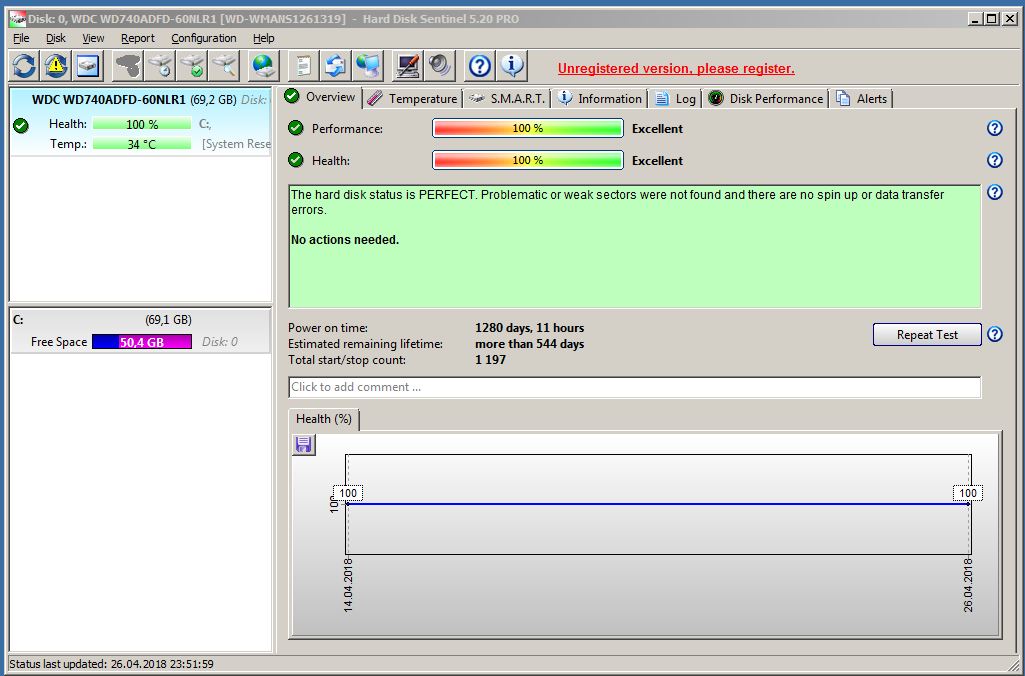Click the monitor with pen toolbar icon
The image size is (1025, 676).
407,66
